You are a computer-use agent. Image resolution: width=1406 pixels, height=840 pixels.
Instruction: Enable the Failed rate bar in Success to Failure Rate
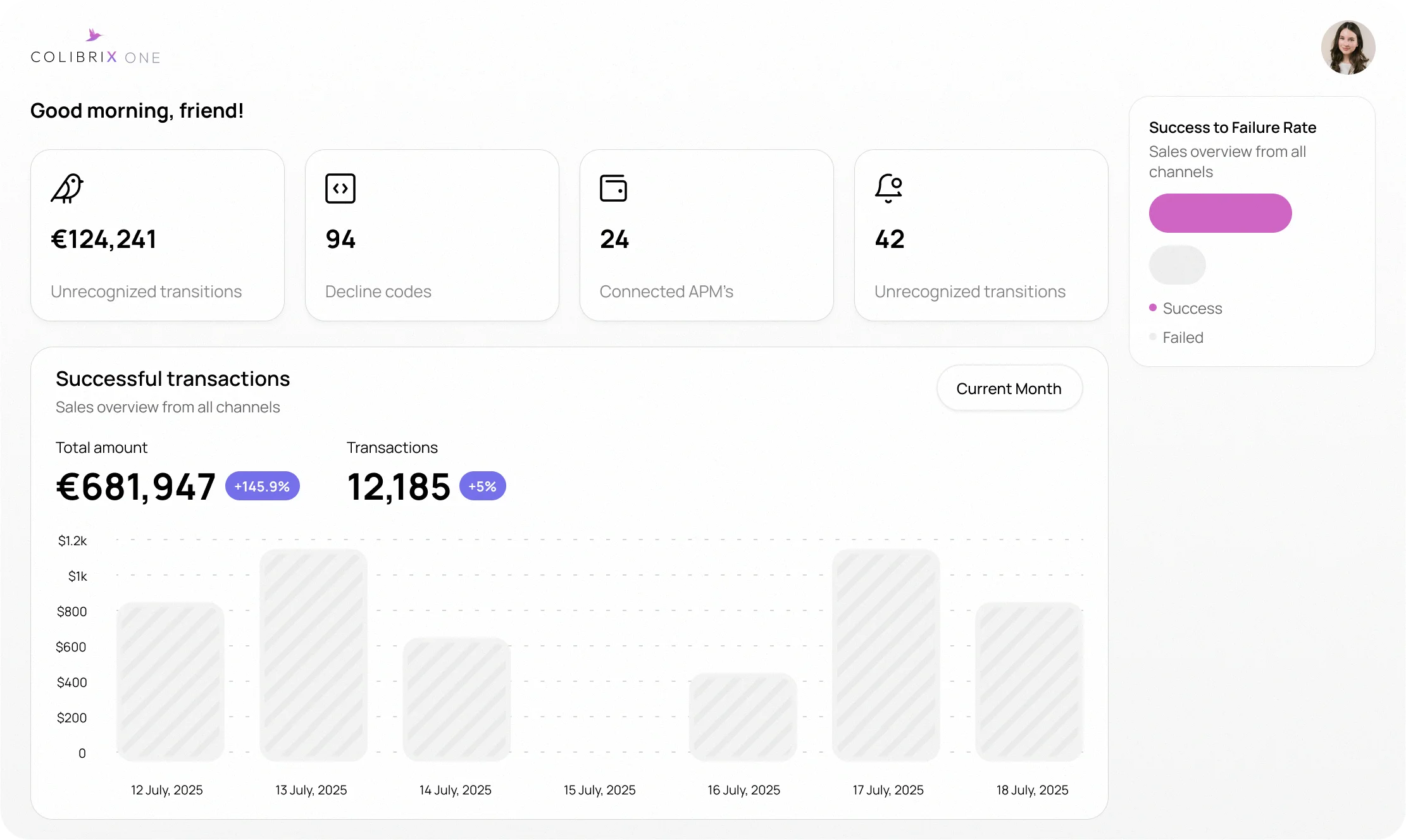point(1177,264)
